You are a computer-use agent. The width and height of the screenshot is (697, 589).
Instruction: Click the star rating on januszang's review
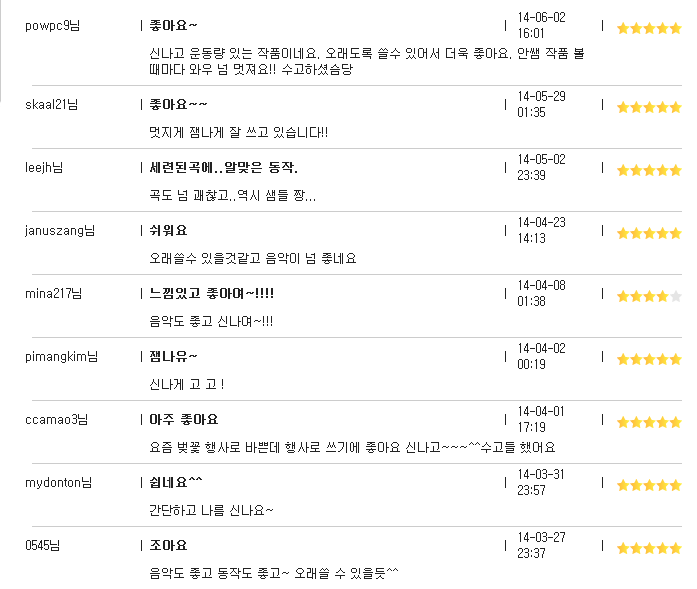[x=649, y=233]
